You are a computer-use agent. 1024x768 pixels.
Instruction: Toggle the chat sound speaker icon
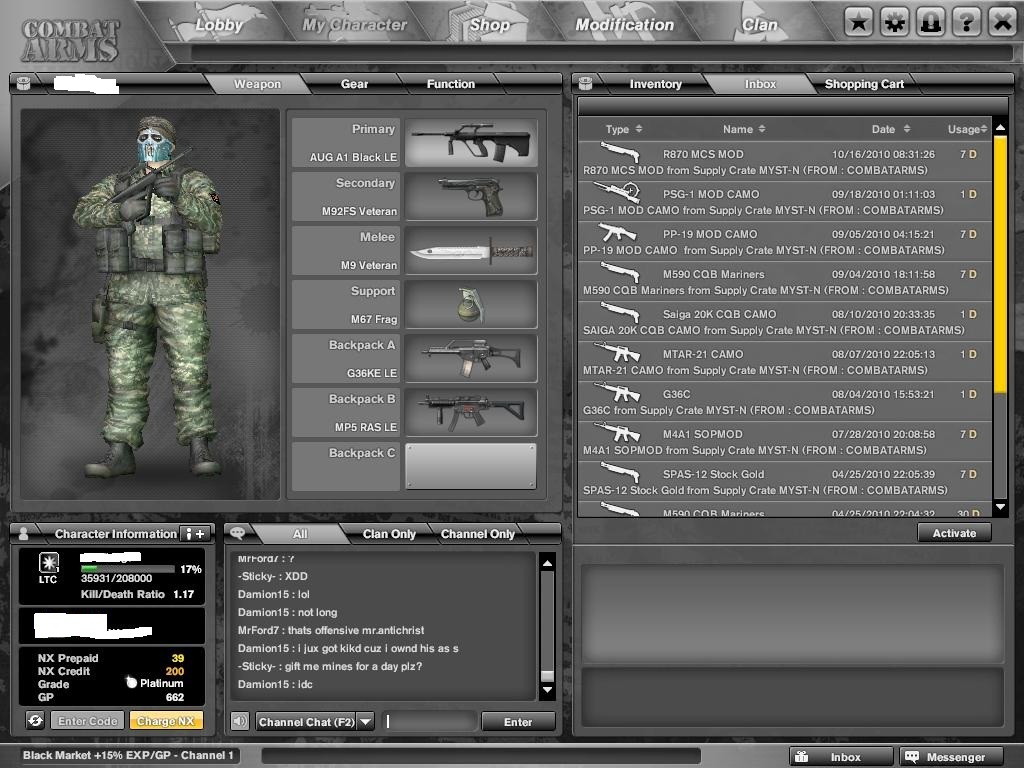pos(240,721)
